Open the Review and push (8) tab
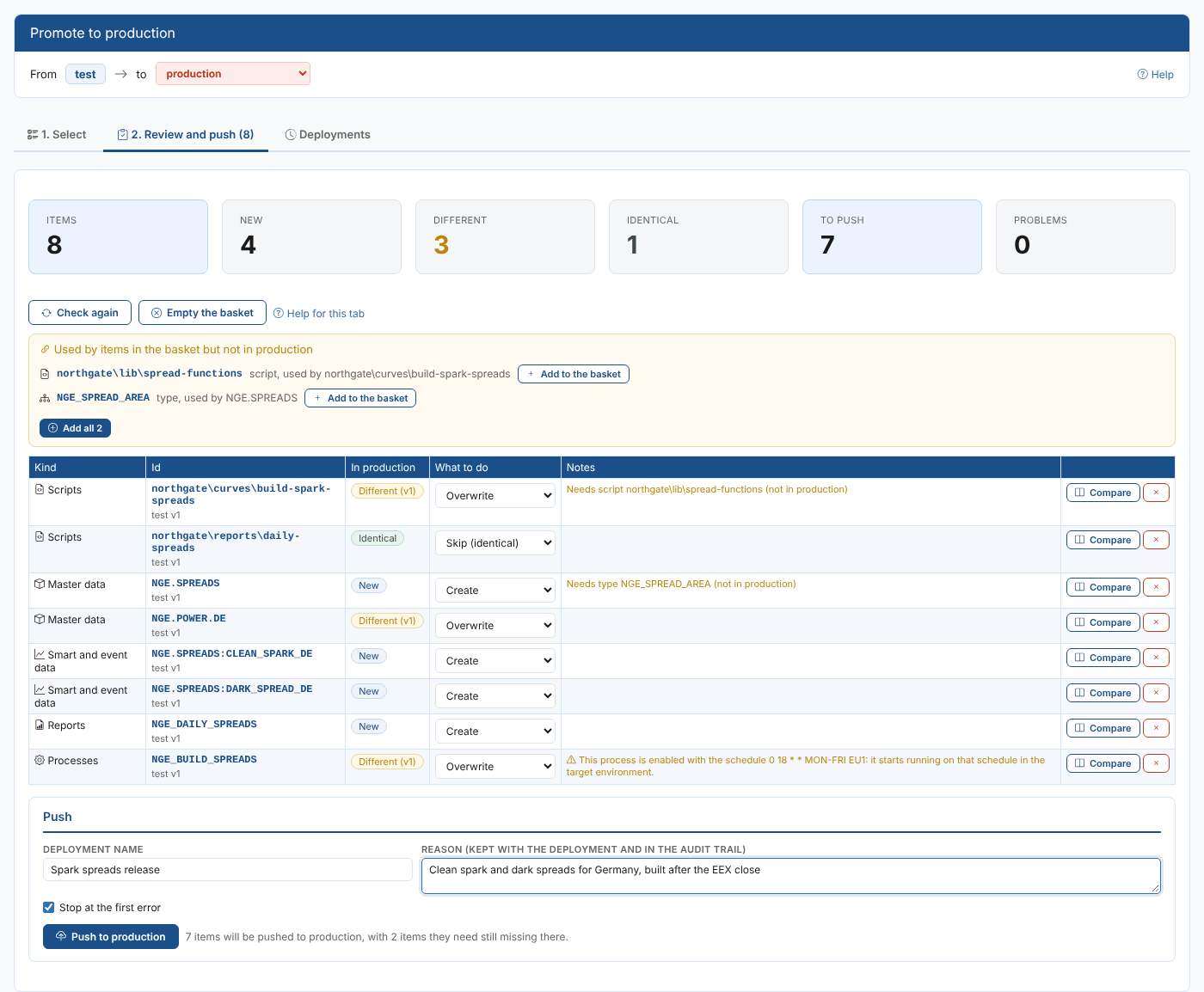Screen dimensions: 1204x992 pyautogui.click(x=186, y=135)
